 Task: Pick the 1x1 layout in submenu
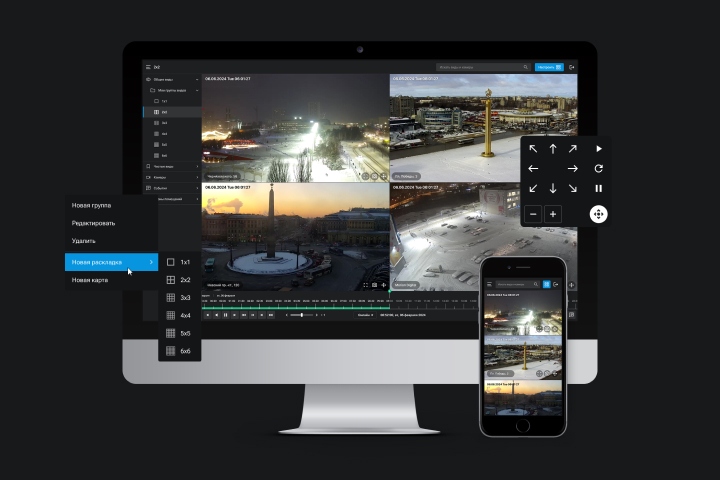pos(180,262)
